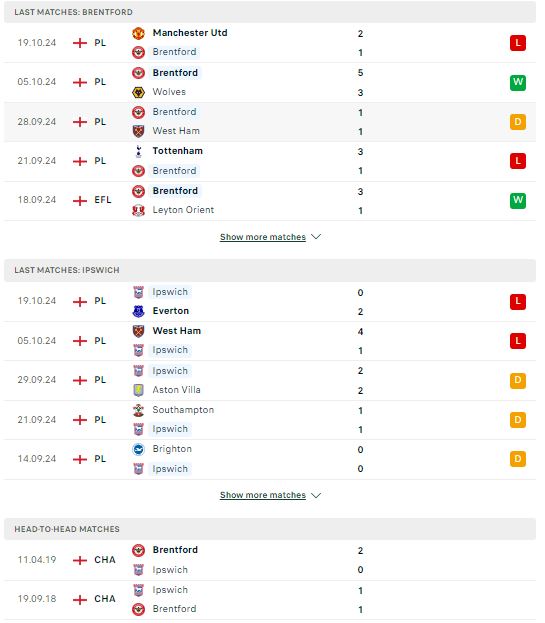Open Brentford vs West Ham 28.09.24 match
545x623 pixels.
point(270,122)
